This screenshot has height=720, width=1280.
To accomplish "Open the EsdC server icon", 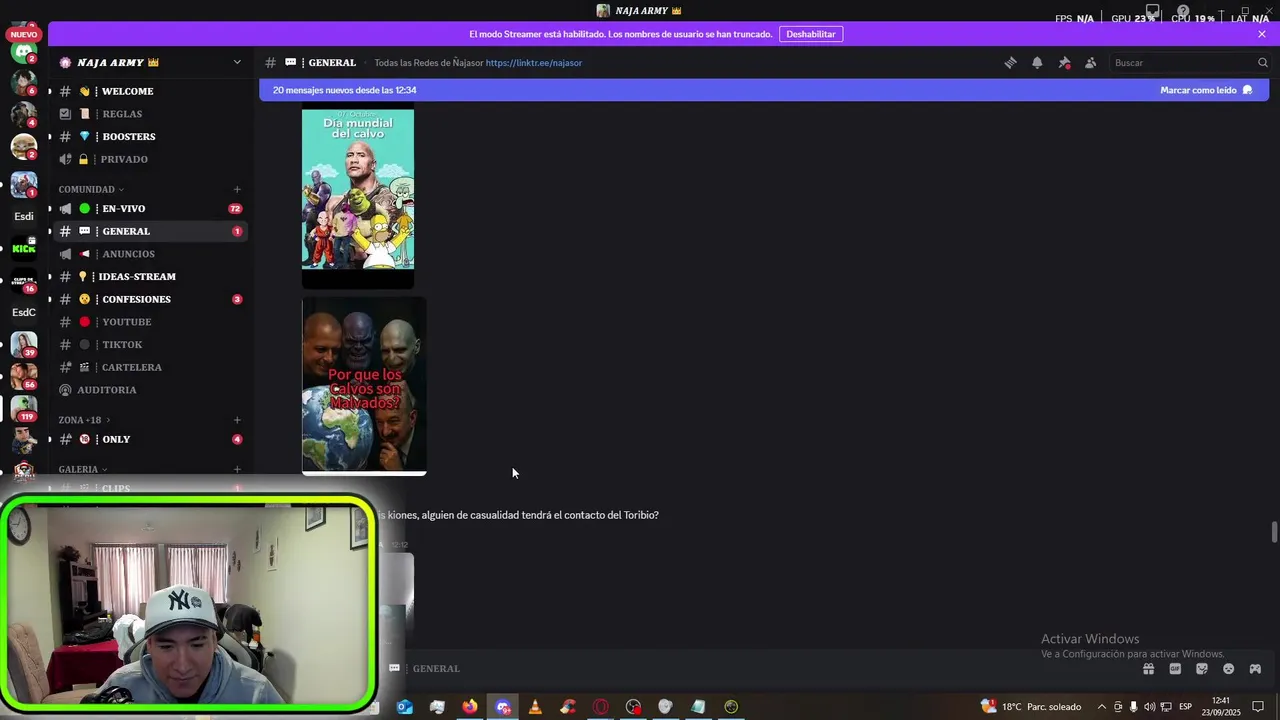I will coord(24,312).
